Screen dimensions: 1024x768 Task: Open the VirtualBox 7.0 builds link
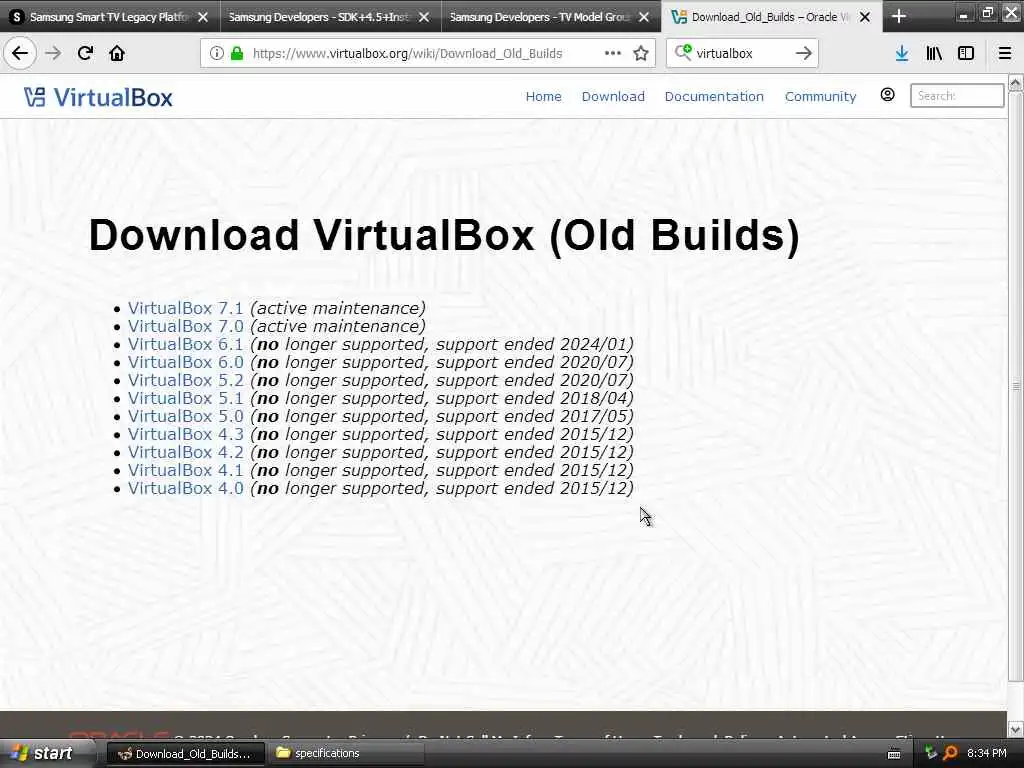[x=185, y=326]
